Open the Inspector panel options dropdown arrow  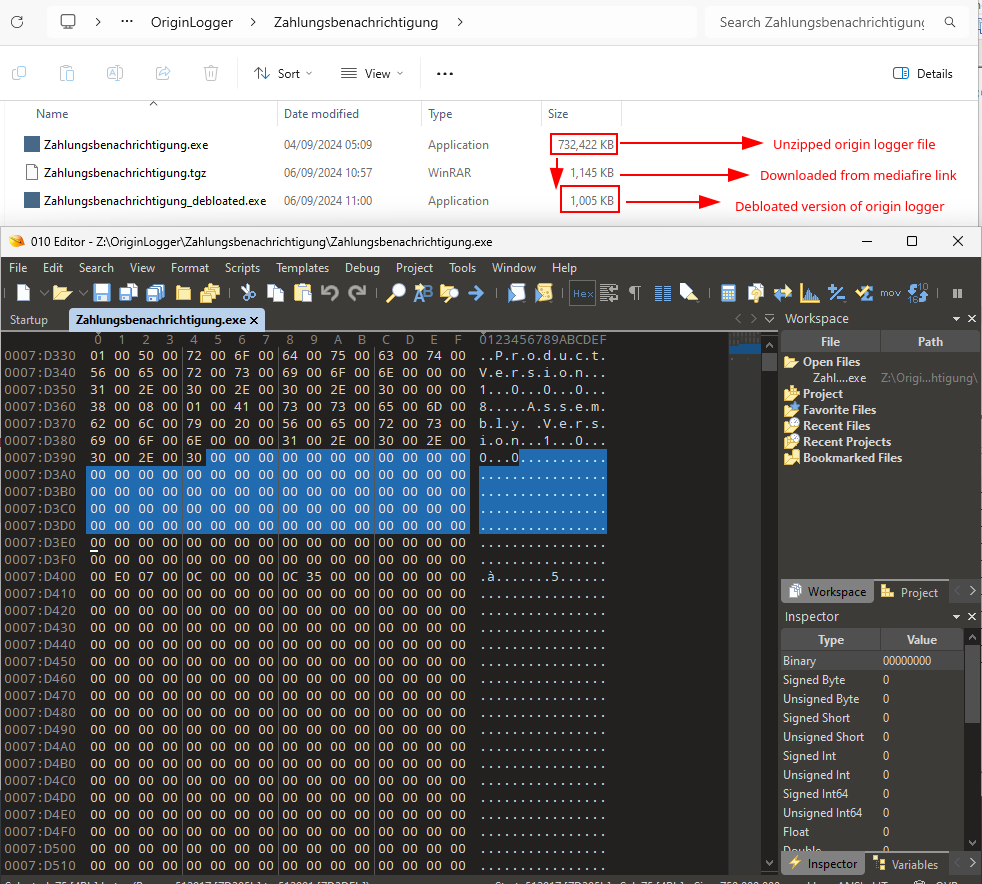(956, 617)
